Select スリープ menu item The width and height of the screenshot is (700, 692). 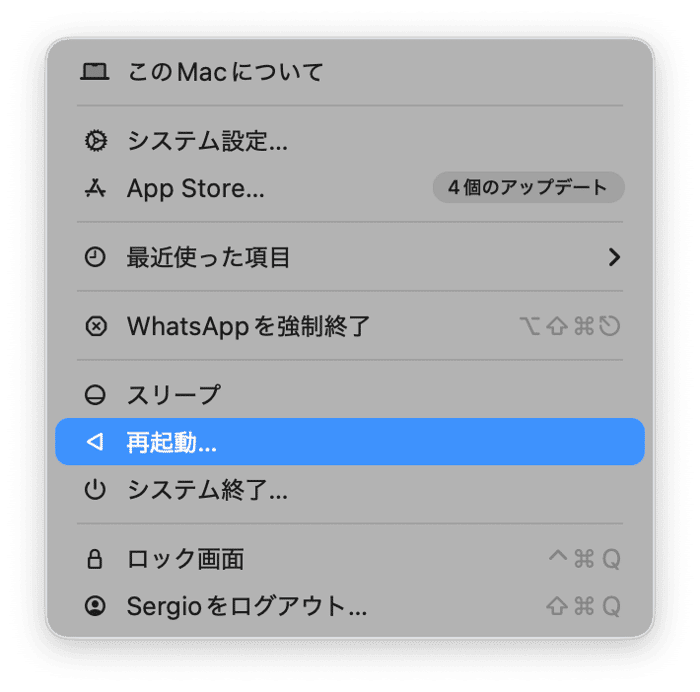pos(173,395)
